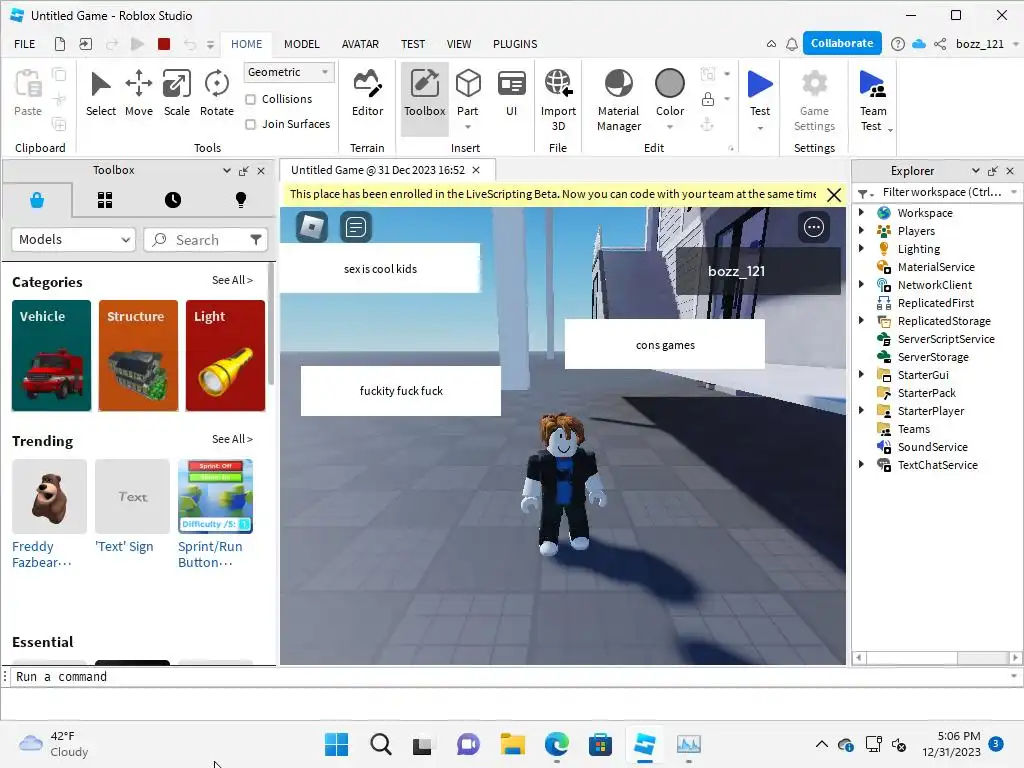This screenshot has width=1024, height=768.
Task: Switch to the VIEW tab
Action: [458, 44]
